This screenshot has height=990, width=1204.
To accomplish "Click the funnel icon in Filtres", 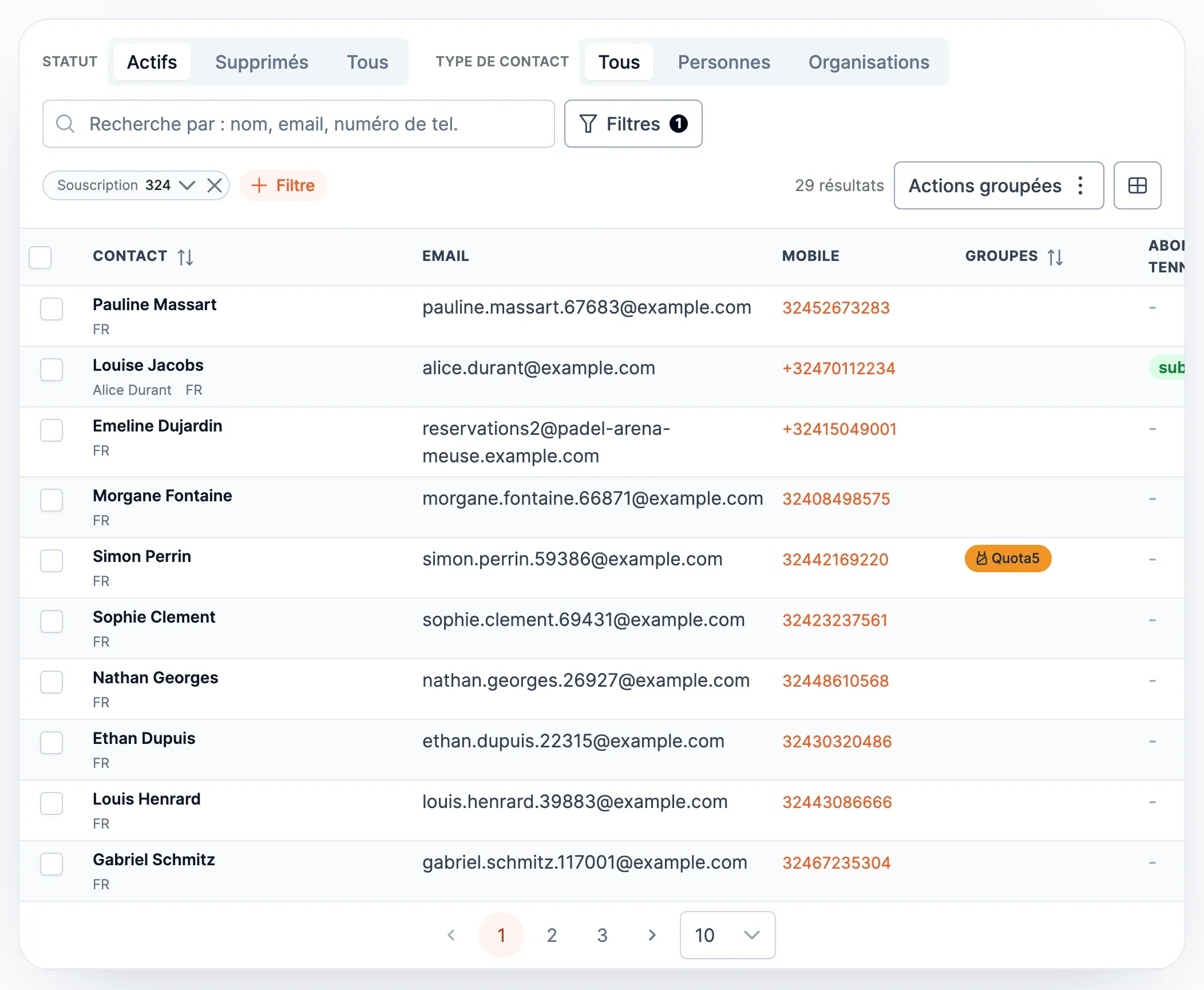I will [x=588, y=124].
